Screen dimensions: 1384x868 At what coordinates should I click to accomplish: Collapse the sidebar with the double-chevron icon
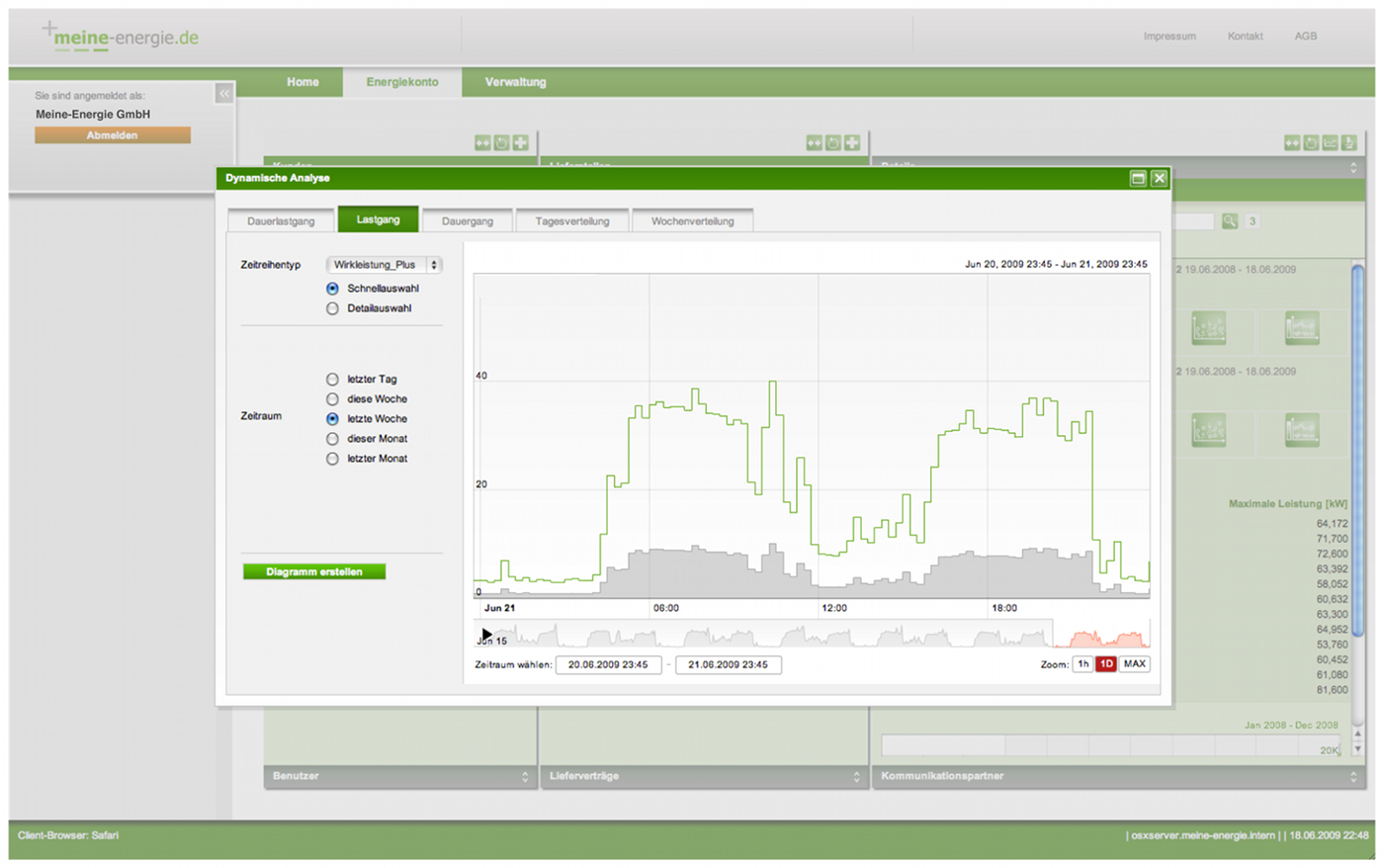click(x=224, y=93)
